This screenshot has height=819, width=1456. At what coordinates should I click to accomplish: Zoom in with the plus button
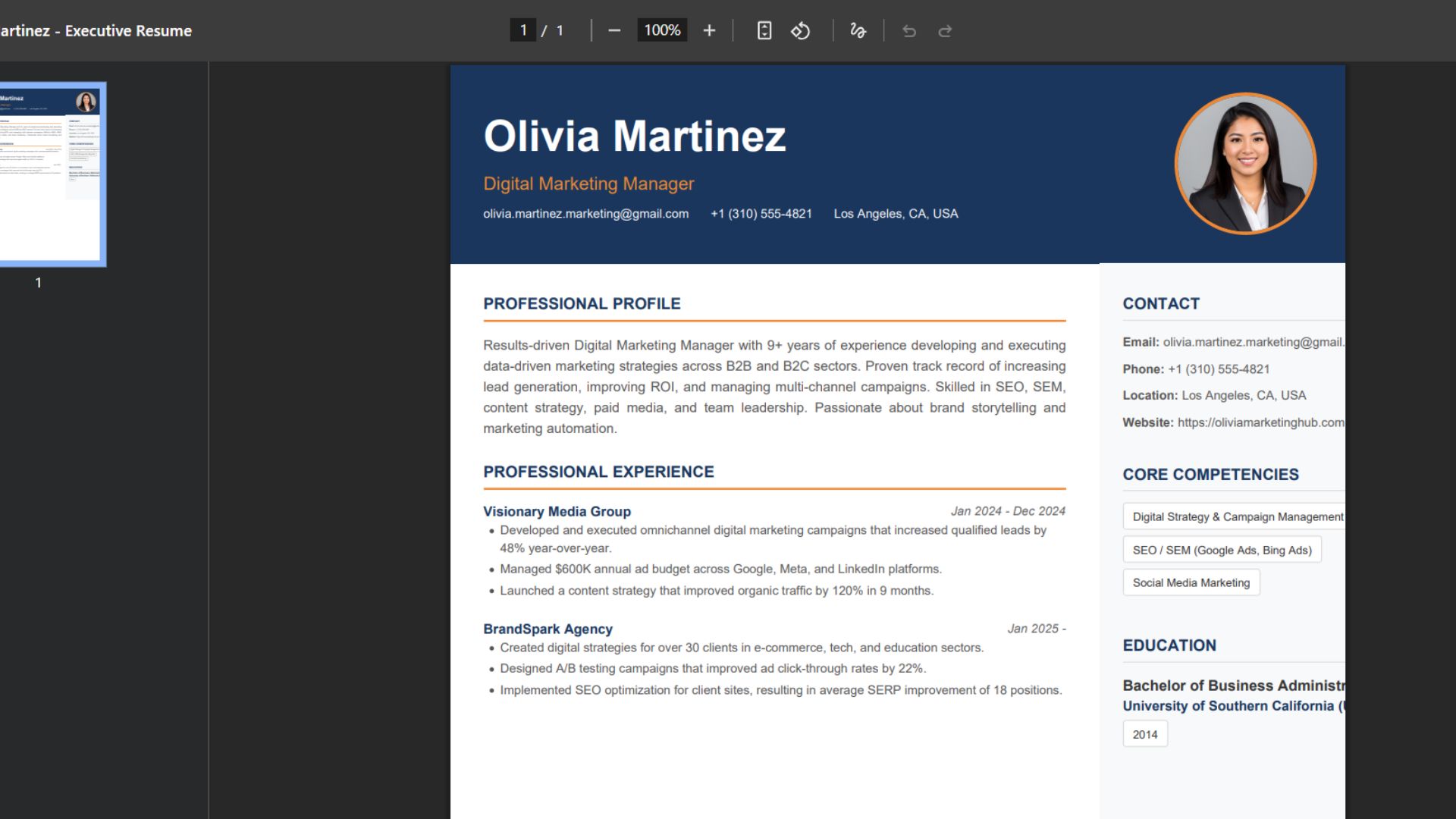tap(709, 30)
